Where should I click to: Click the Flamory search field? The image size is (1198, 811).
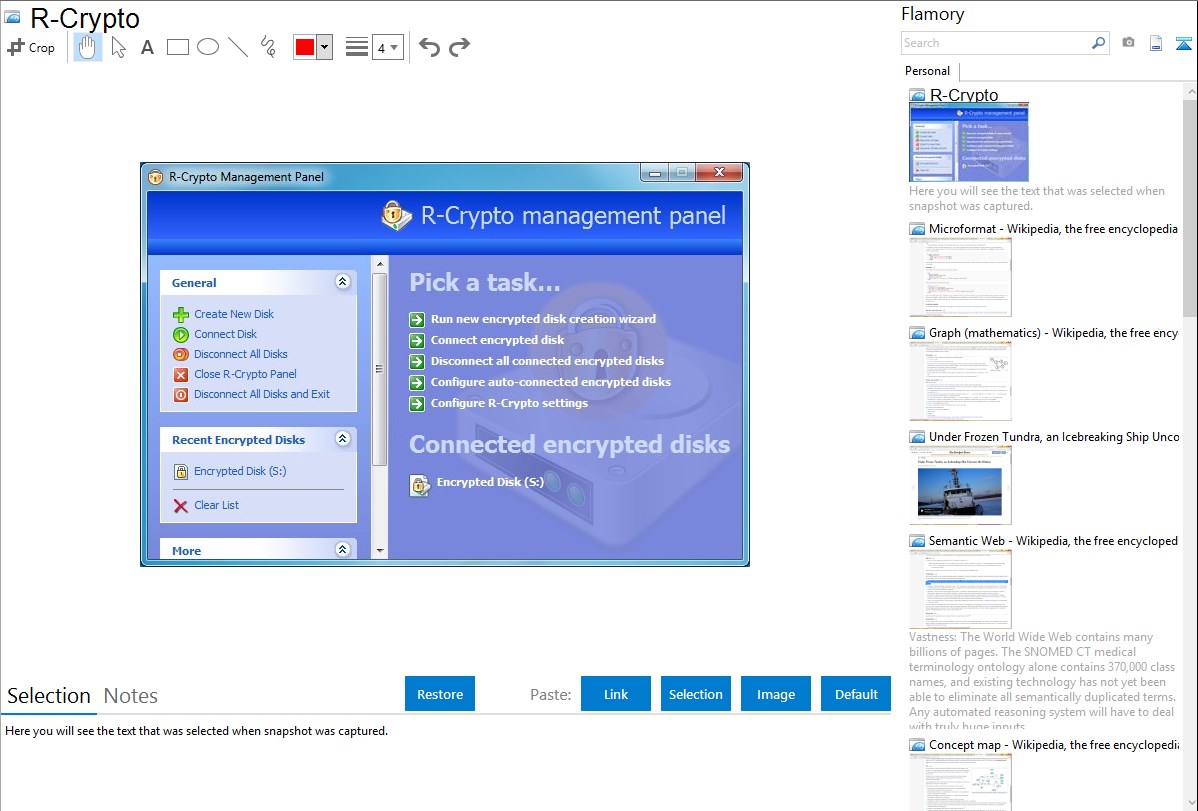click(x=996, y=43)
